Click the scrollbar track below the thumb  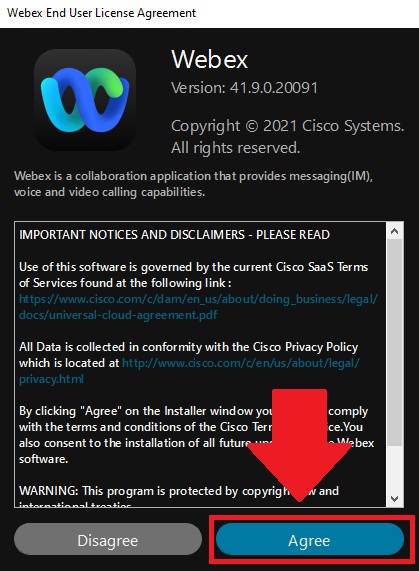[x=394, y=469]
